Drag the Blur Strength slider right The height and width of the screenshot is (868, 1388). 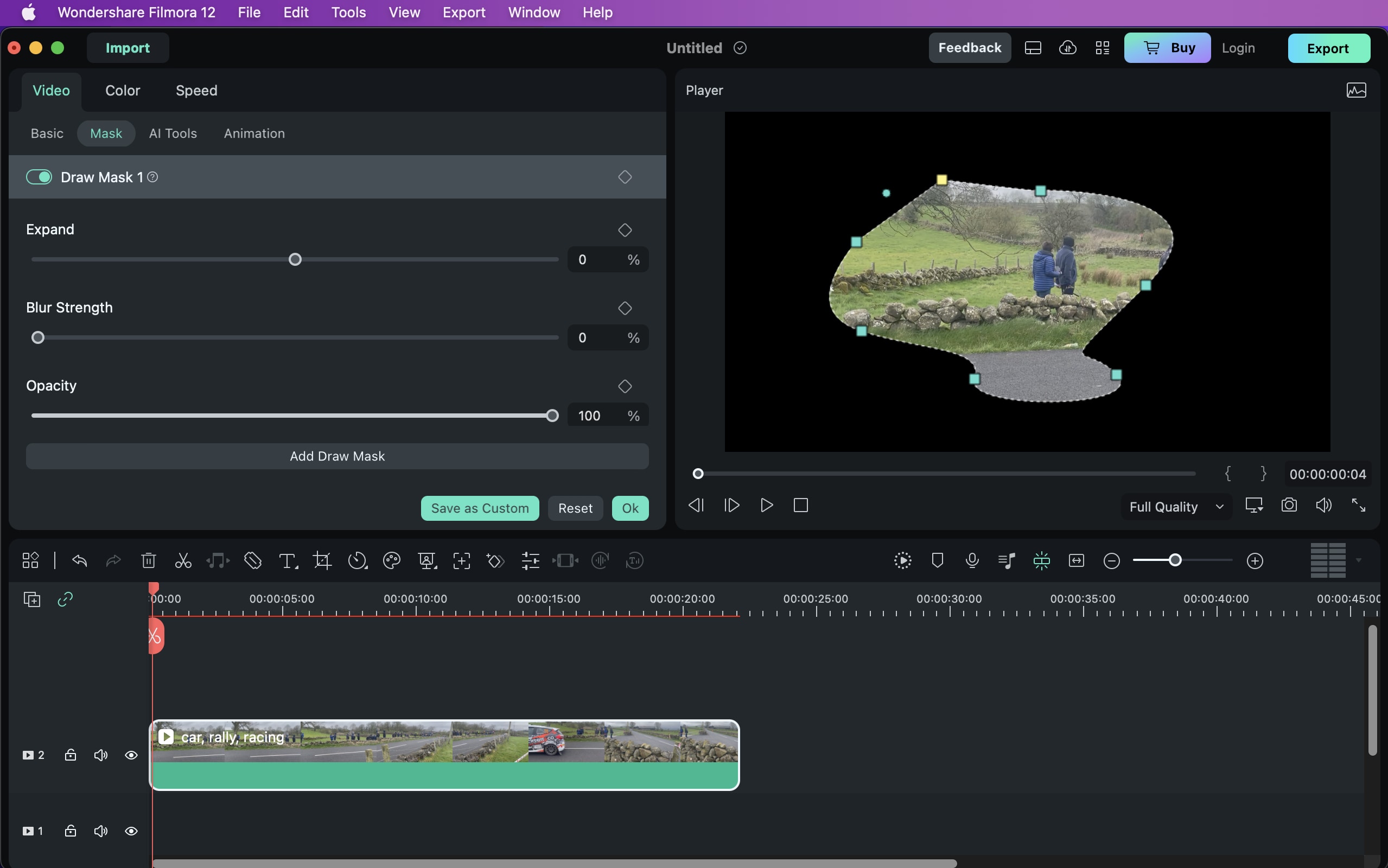pyautogui.click(x=37, y=337)
